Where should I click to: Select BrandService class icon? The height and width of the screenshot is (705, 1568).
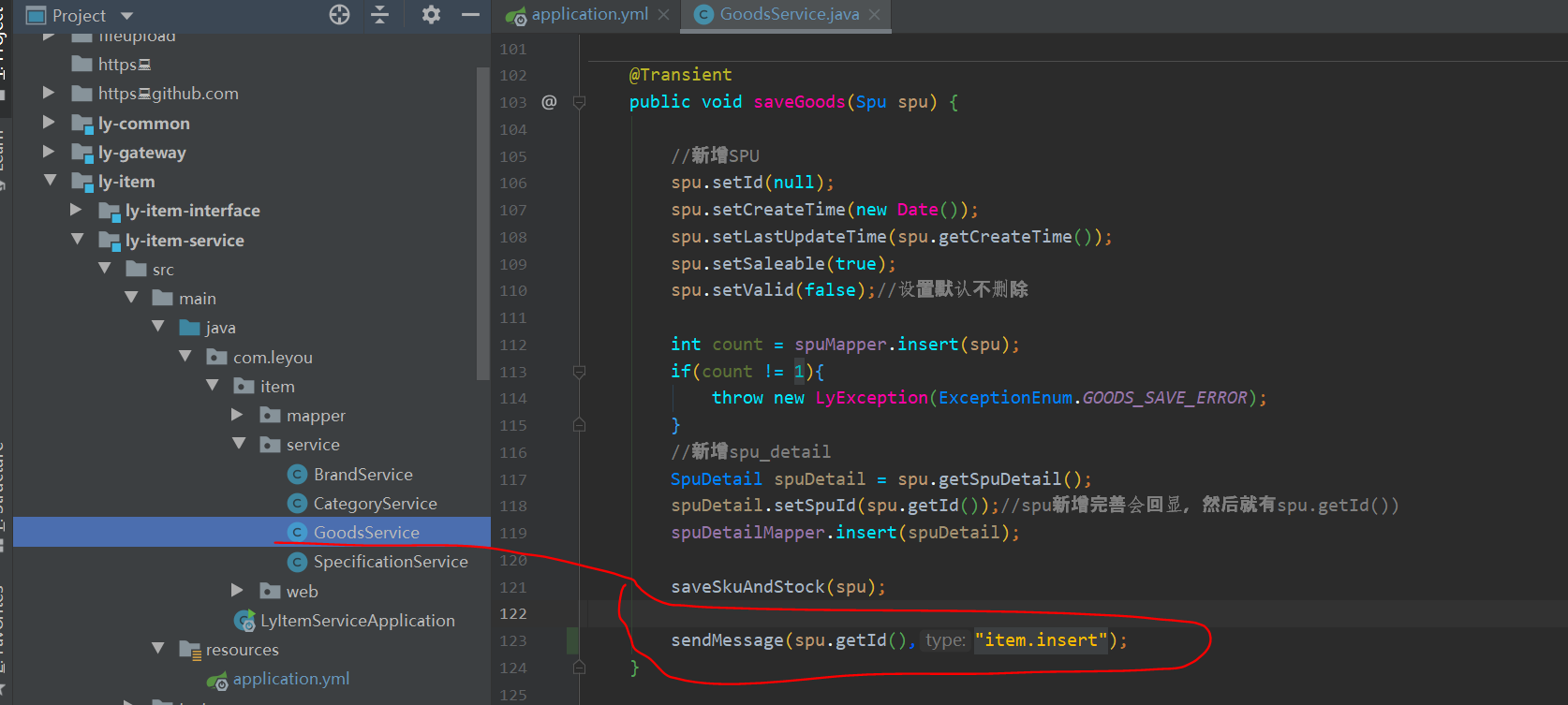(297, 475)
